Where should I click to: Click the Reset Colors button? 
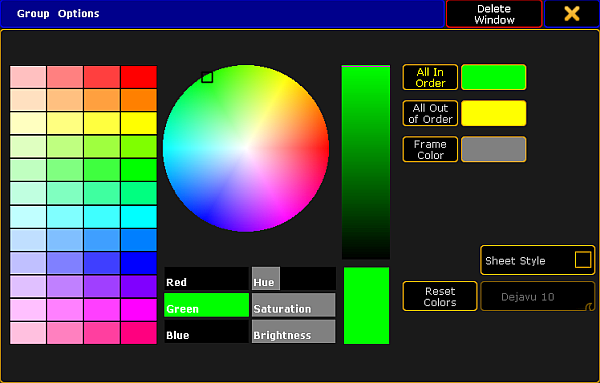(440, 297)
